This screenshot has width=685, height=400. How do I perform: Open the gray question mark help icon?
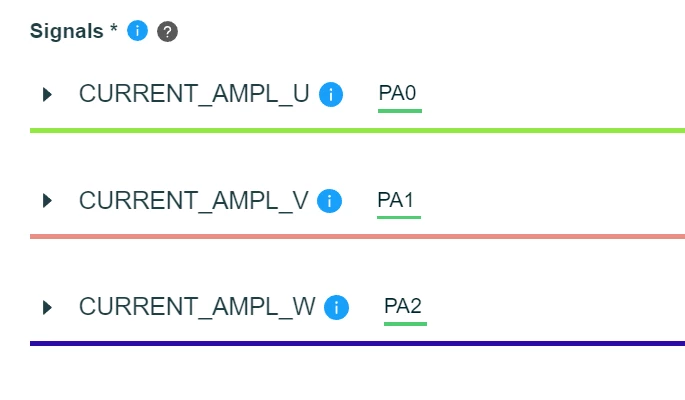[x=167, y=31]
